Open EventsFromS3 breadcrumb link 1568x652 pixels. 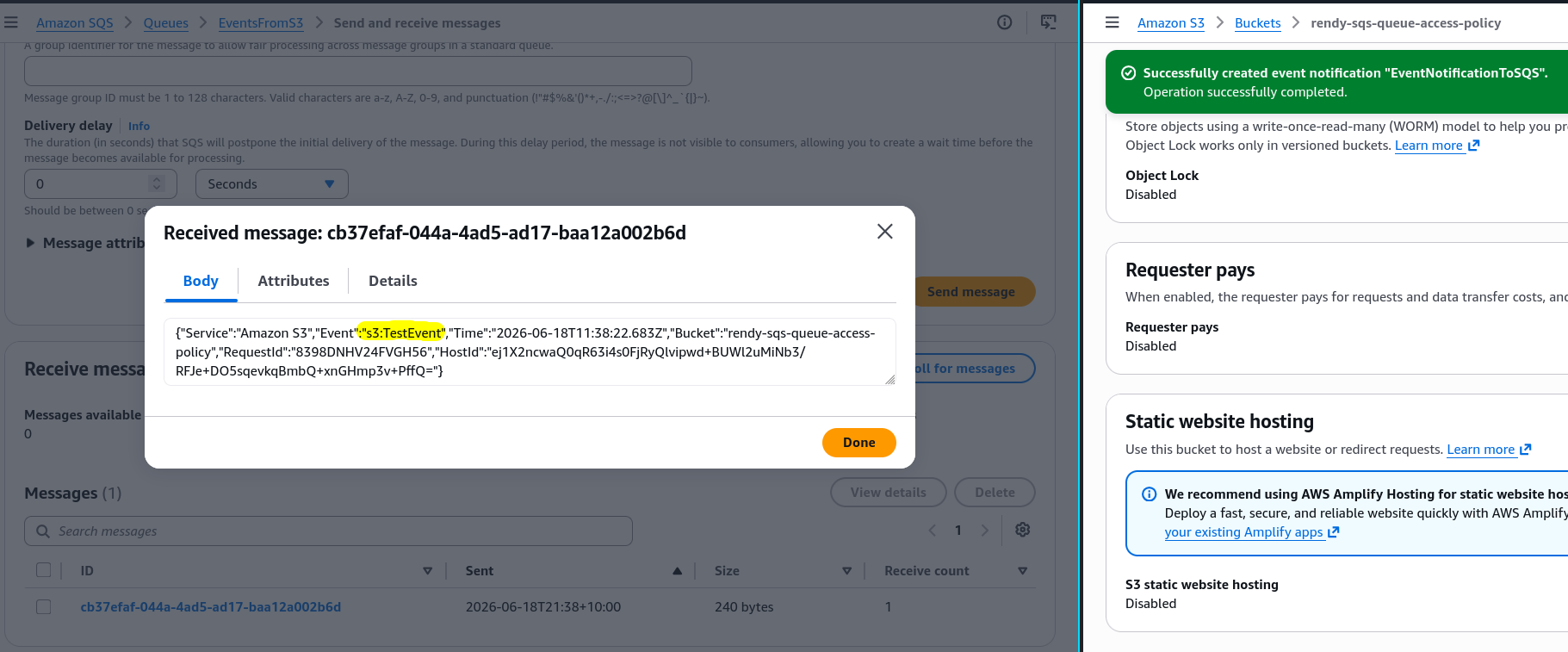pos(261,23)
